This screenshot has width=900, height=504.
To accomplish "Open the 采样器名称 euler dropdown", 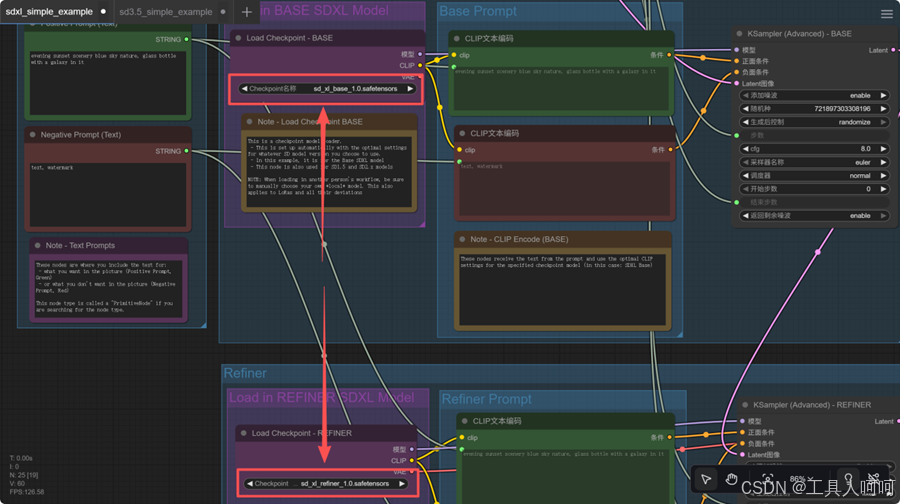I will (x=814, y=162).
